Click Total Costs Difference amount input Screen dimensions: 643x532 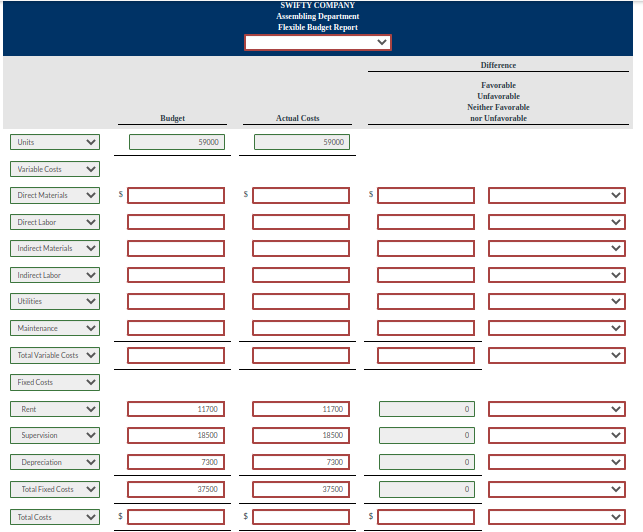426,517
